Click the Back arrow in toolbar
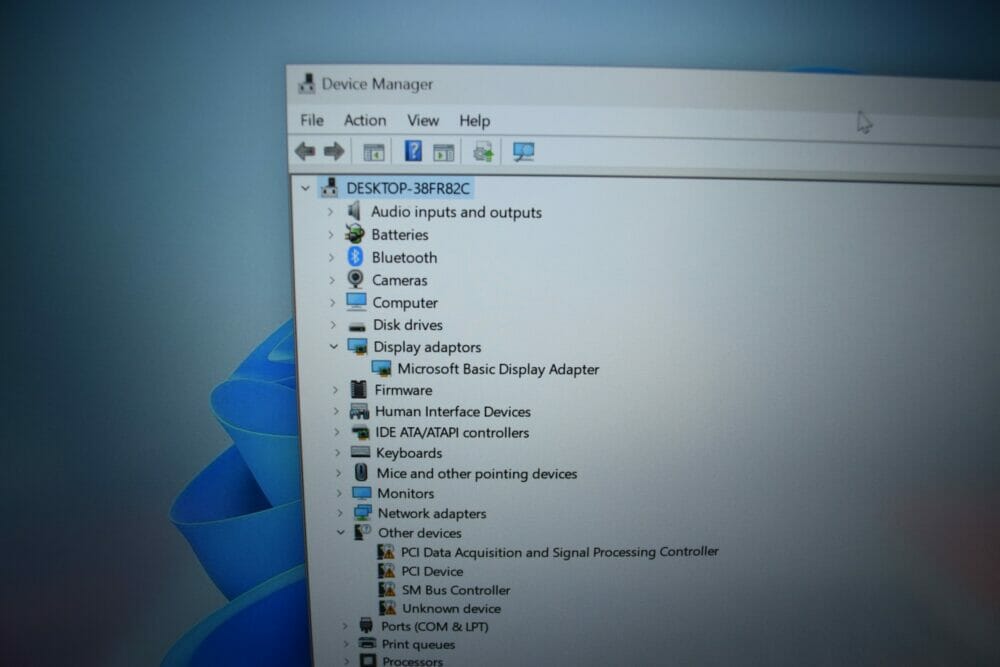 click(x=305, y=151)
